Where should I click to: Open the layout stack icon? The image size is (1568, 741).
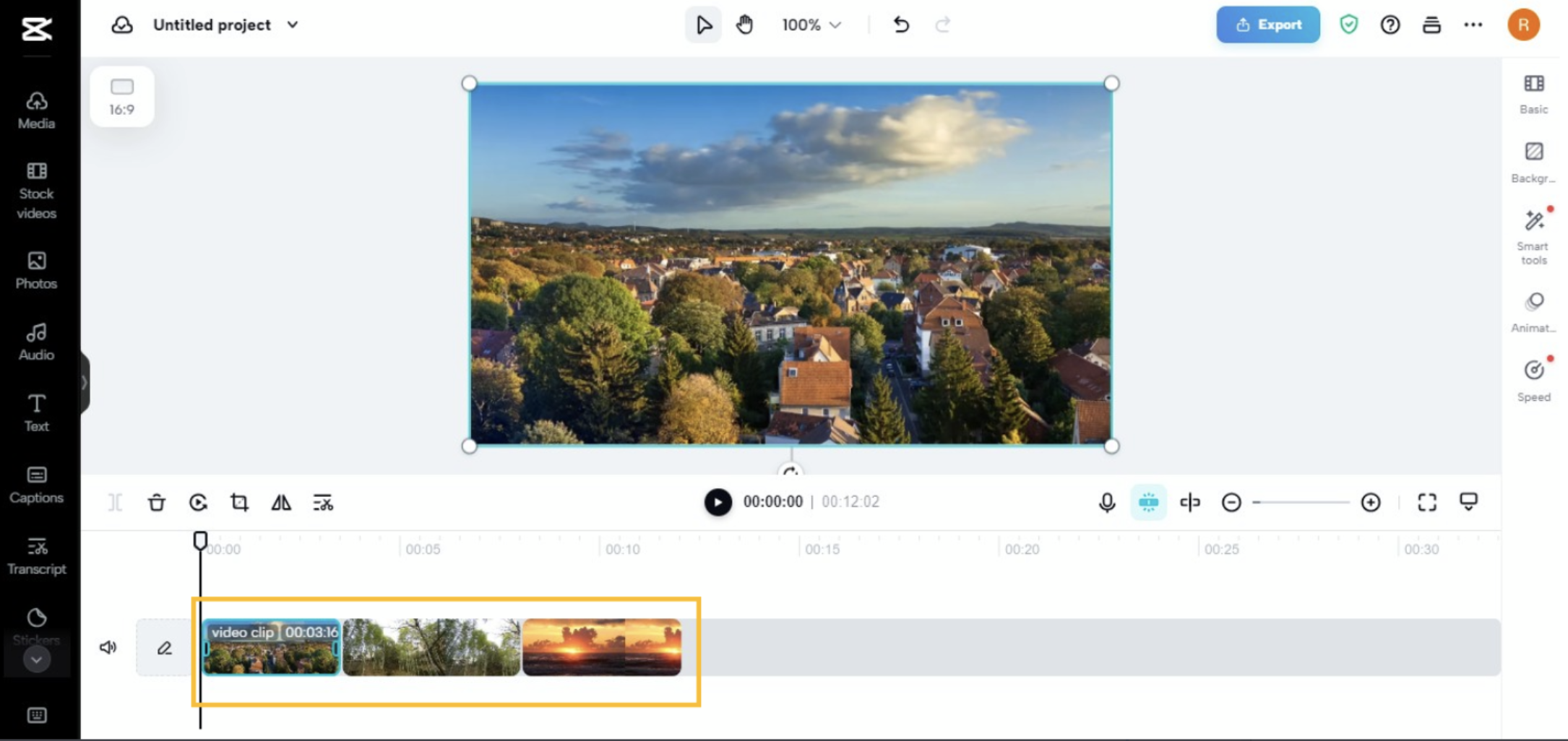(1431, 25)
